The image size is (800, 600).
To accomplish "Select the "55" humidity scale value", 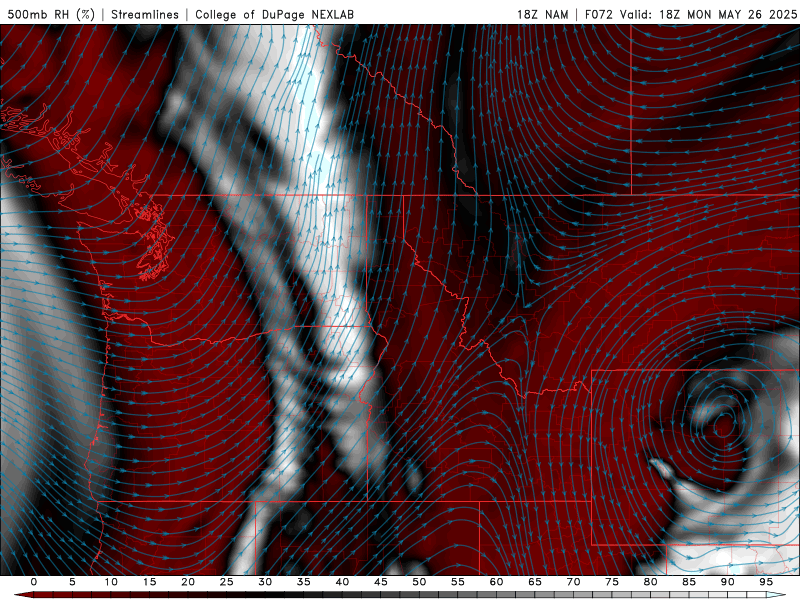I will 458,582.
